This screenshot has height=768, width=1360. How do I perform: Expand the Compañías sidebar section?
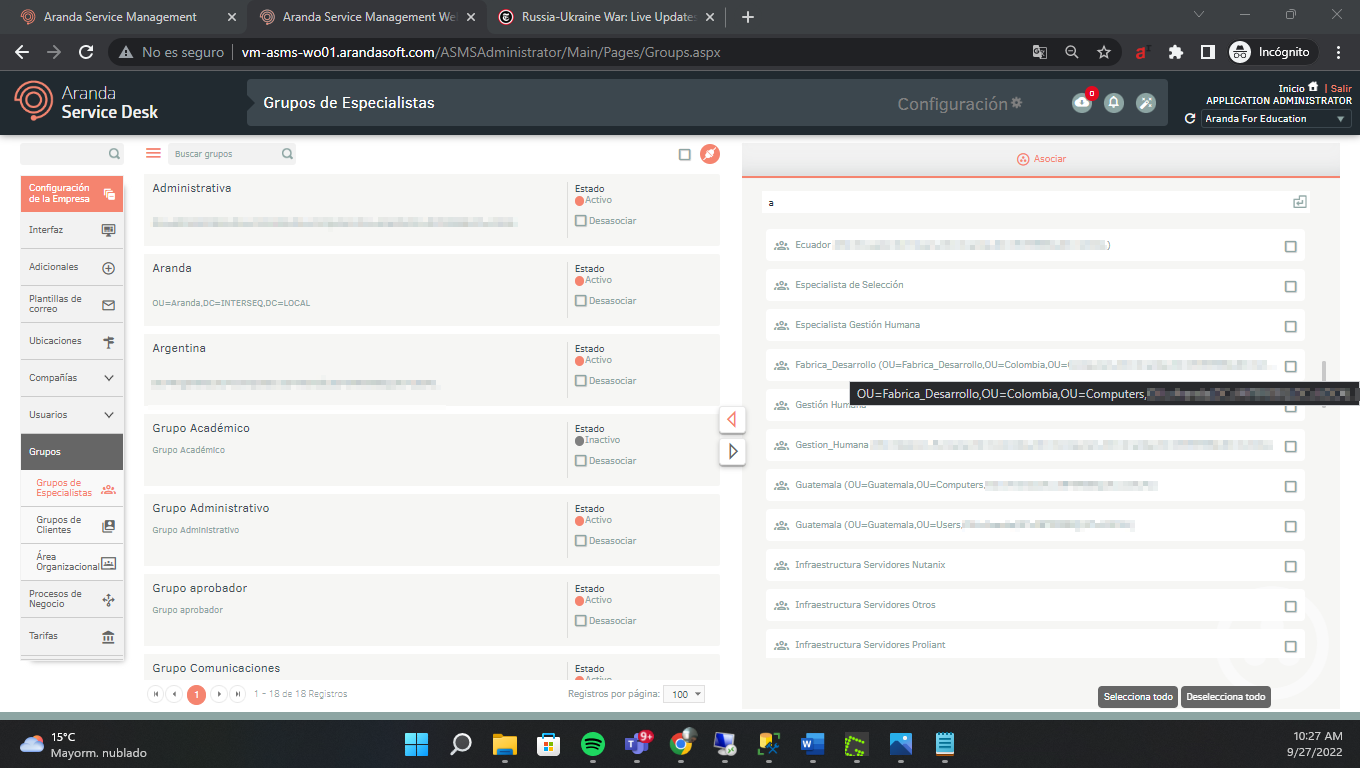72,378
